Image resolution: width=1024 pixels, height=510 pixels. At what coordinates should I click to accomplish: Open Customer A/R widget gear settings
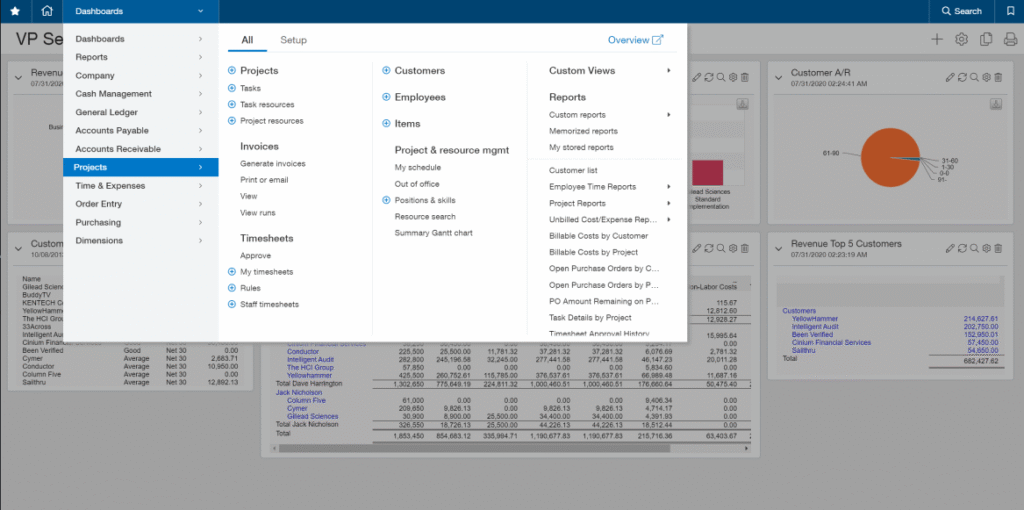click(x=986, y=77)
